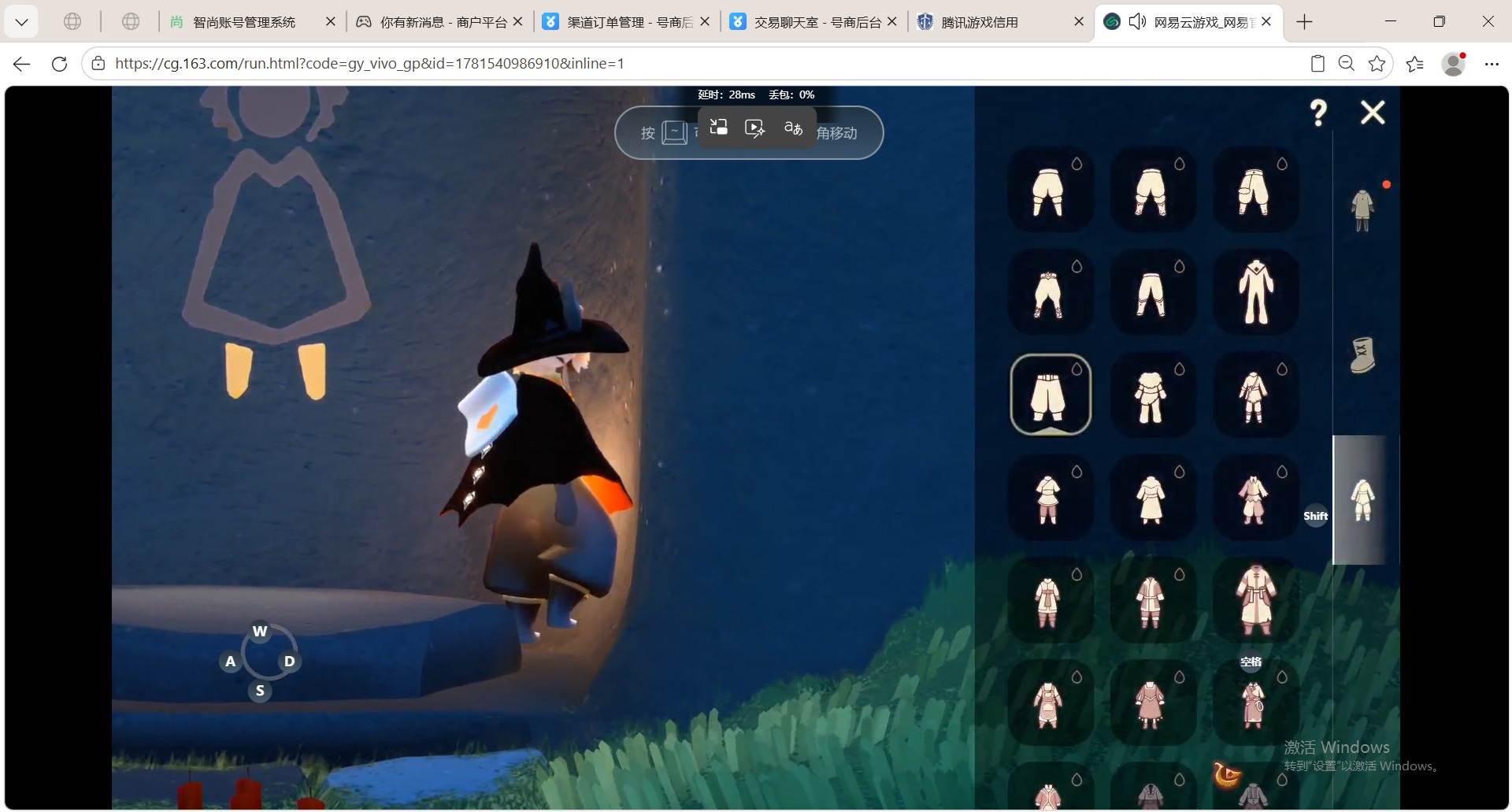The image size is (1512, 812).
Task: Open the browser settings and more menu
Action: [x=1492, y=64]
